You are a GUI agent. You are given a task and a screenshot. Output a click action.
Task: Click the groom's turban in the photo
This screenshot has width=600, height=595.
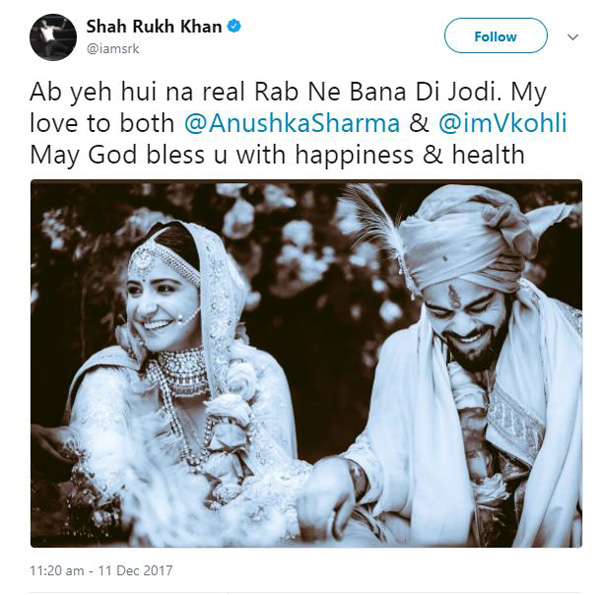point(473,237)
